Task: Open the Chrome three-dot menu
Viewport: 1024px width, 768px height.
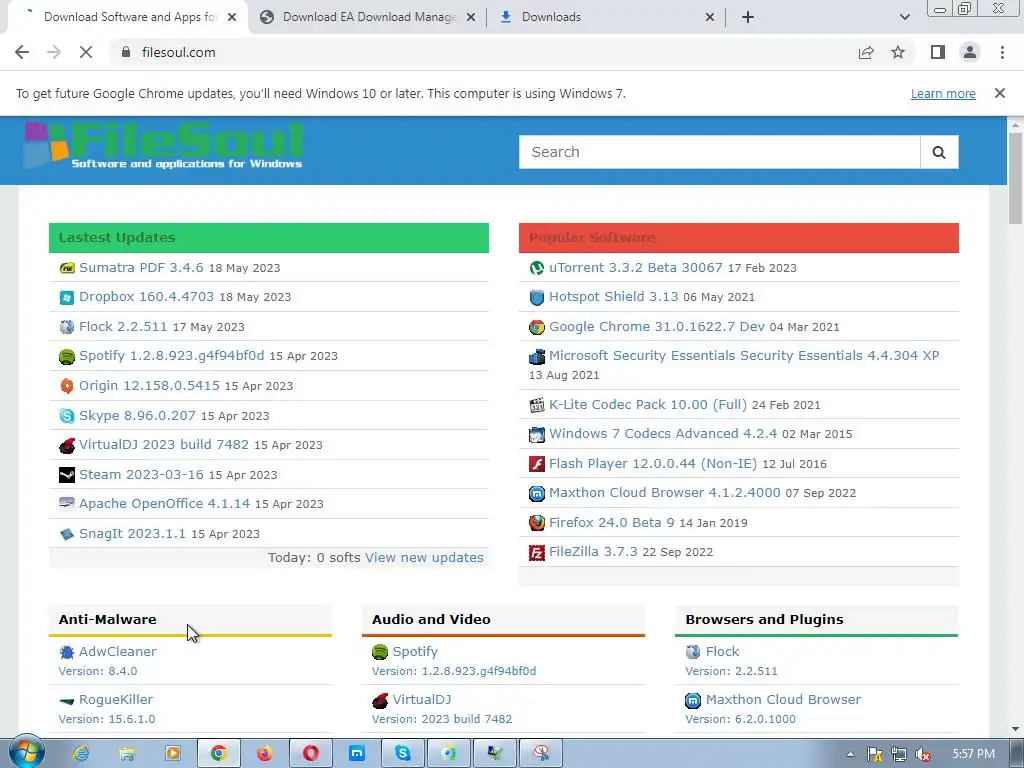Action: (1002, 52)
